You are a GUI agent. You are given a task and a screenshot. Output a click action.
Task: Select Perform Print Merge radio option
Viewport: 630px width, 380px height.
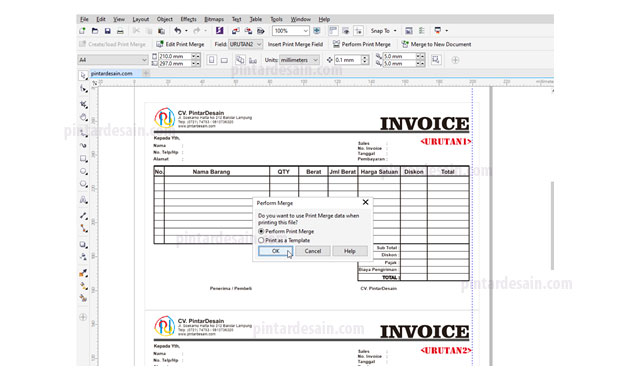click(x=286, y=231)
